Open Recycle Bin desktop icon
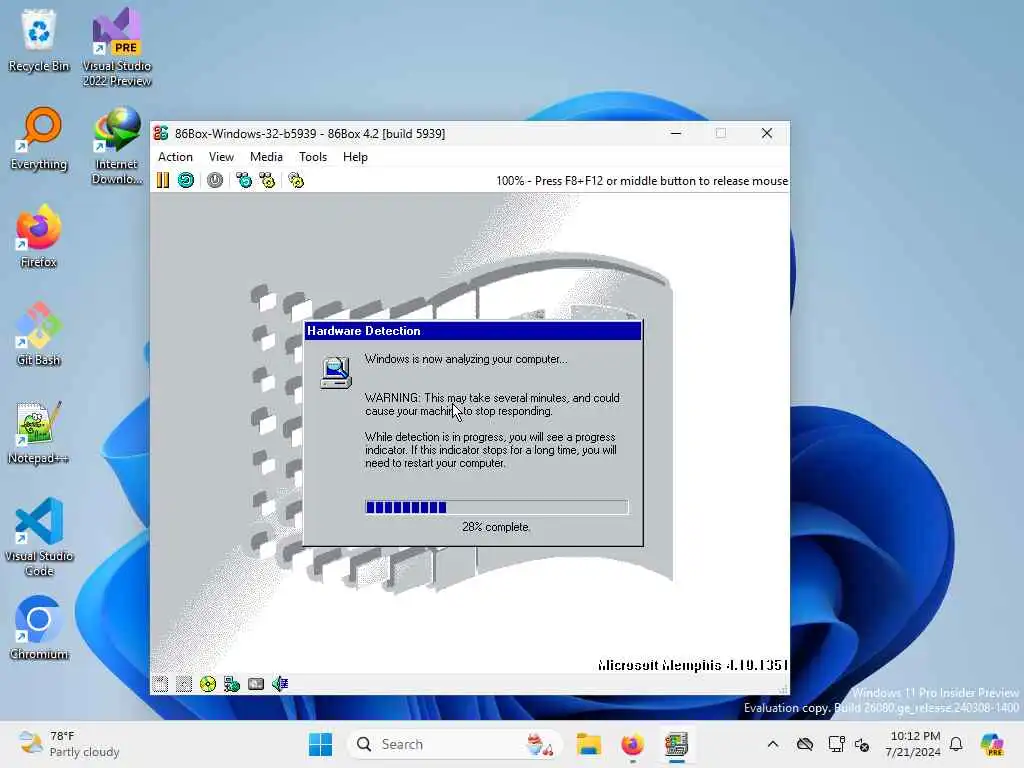The image size is (1024, 768). [x=39, y=40]
